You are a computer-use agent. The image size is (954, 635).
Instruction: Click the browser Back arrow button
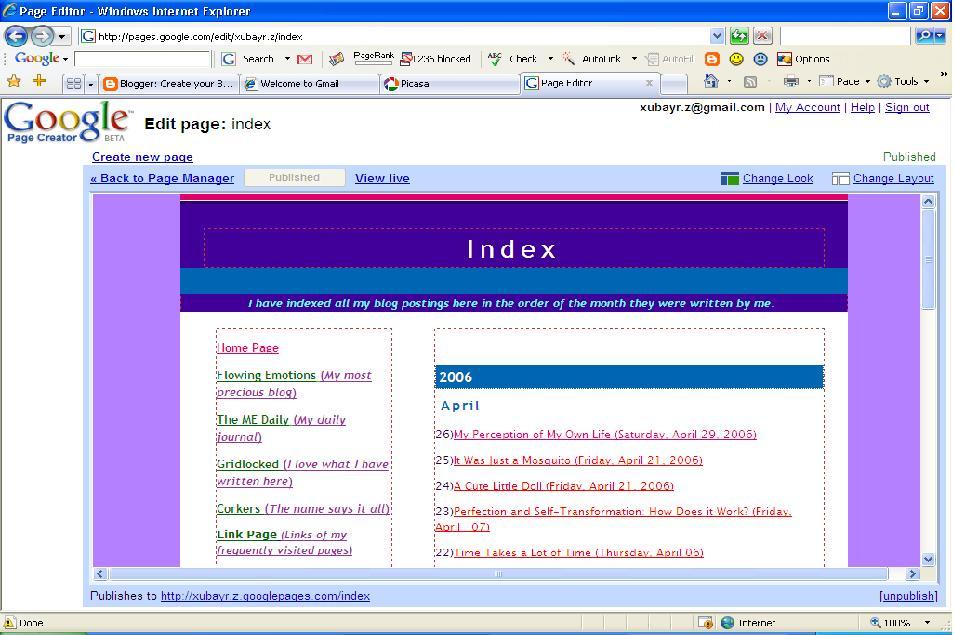(16, 36)
